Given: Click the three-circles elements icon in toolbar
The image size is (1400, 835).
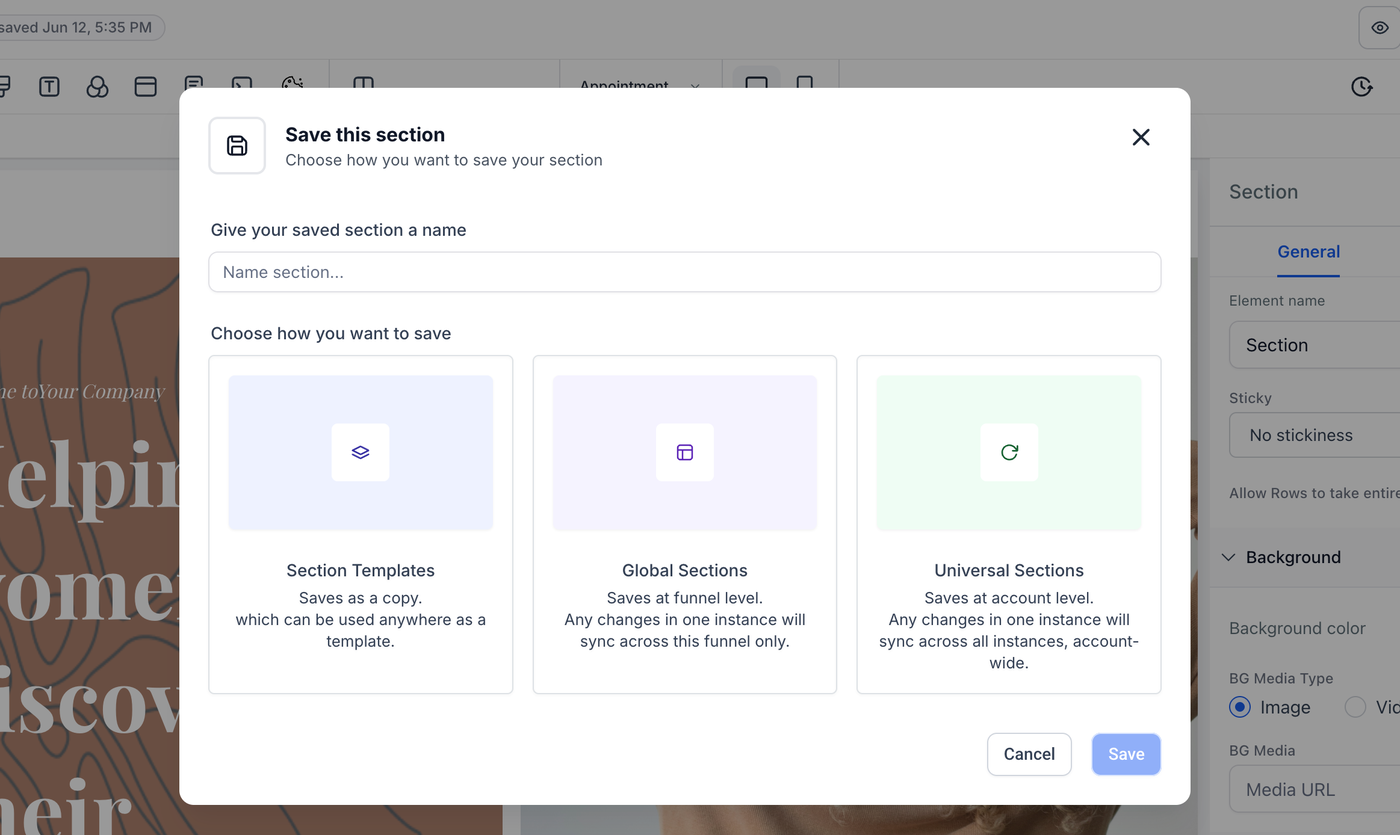Looking at the screenshot, I should tap(97, 87).
